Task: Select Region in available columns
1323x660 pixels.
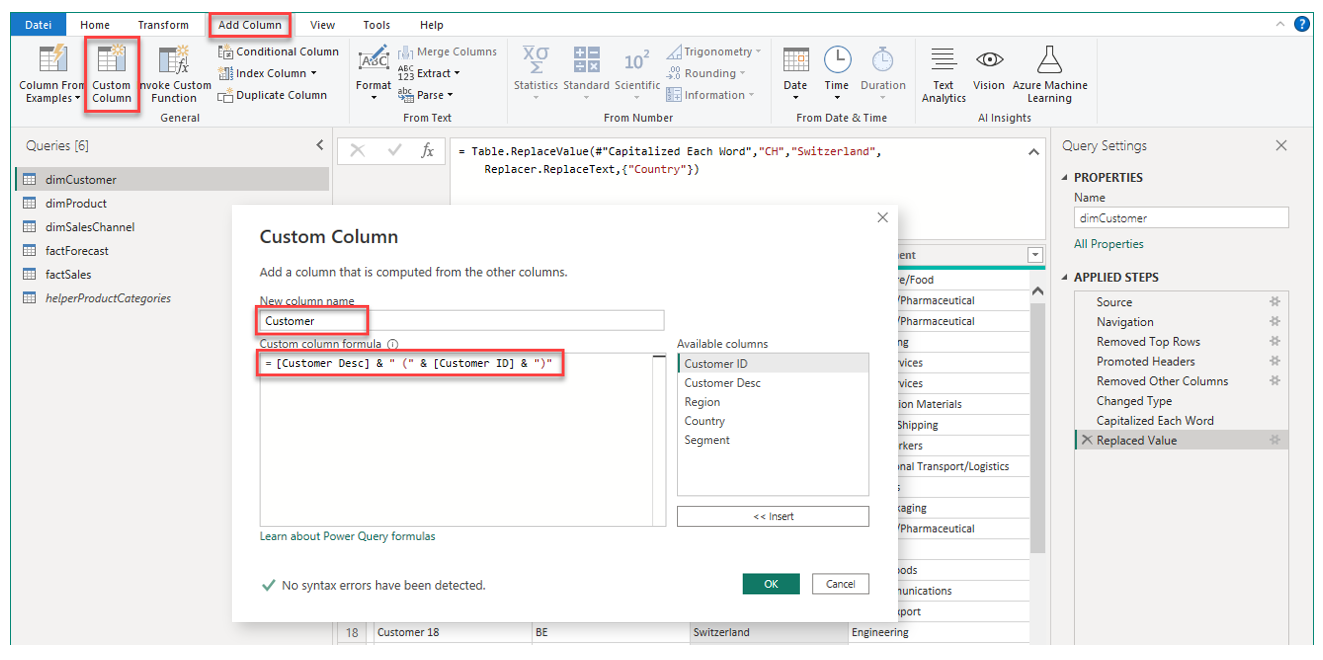Action: tap(702, 402)
